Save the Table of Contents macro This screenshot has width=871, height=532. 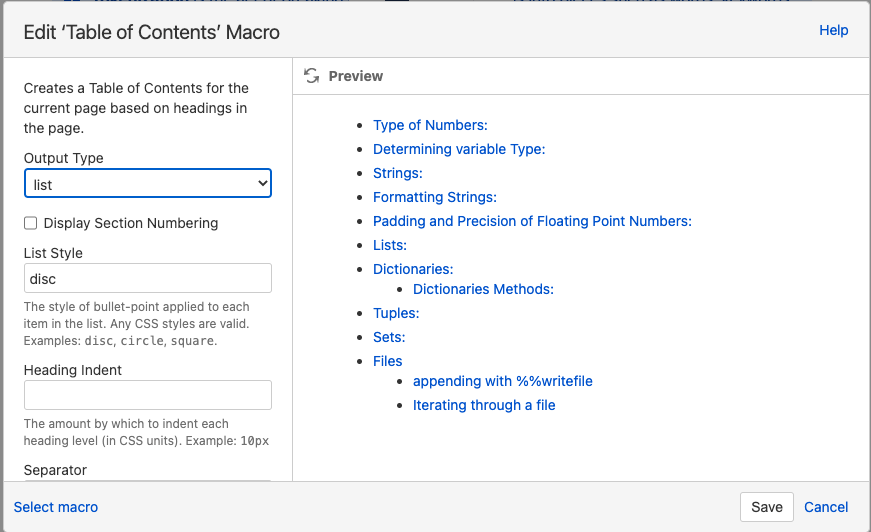(767, 507)
